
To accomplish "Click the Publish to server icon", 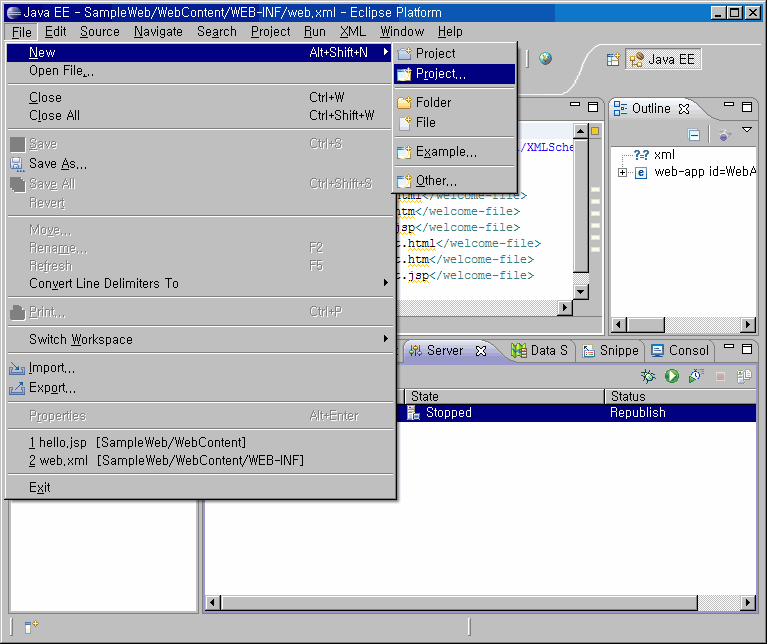I will 744,376.
